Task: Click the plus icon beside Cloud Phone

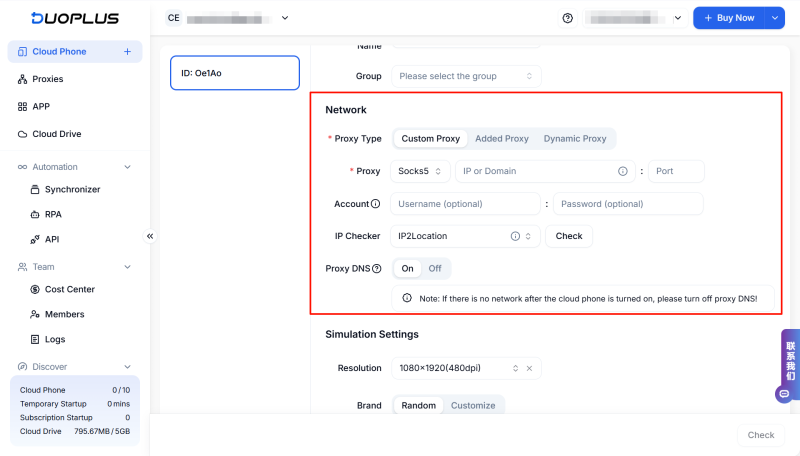Action: tap(127, 52)
